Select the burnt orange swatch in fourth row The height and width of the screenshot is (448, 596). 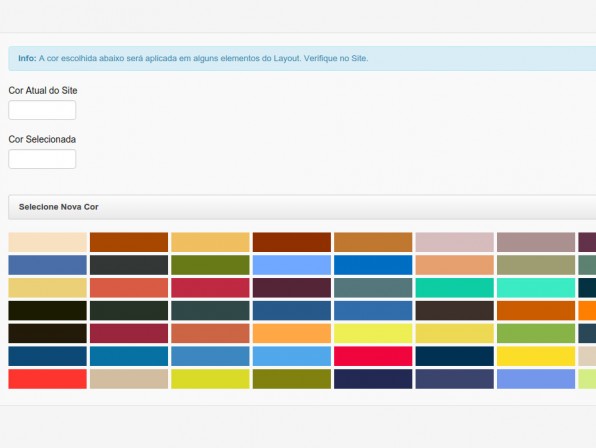pyautogui.click(x=536, y=310)
